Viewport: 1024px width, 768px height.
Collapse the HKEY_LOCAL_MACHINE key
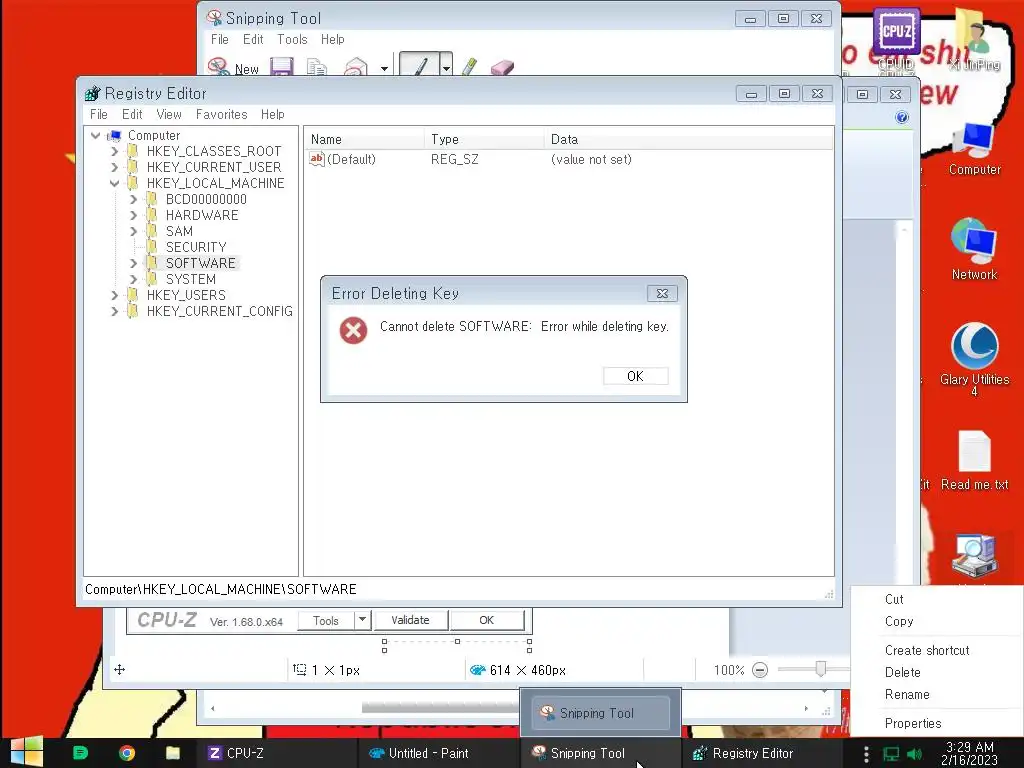coord(114,183)
